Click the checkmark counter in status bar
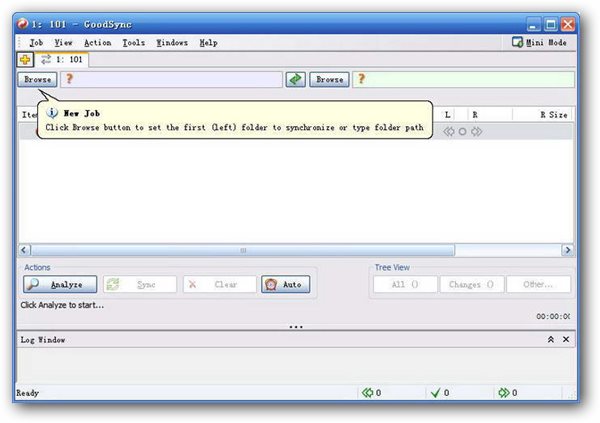Viewport: 600px width, 423px height. [x=440, y=393]
